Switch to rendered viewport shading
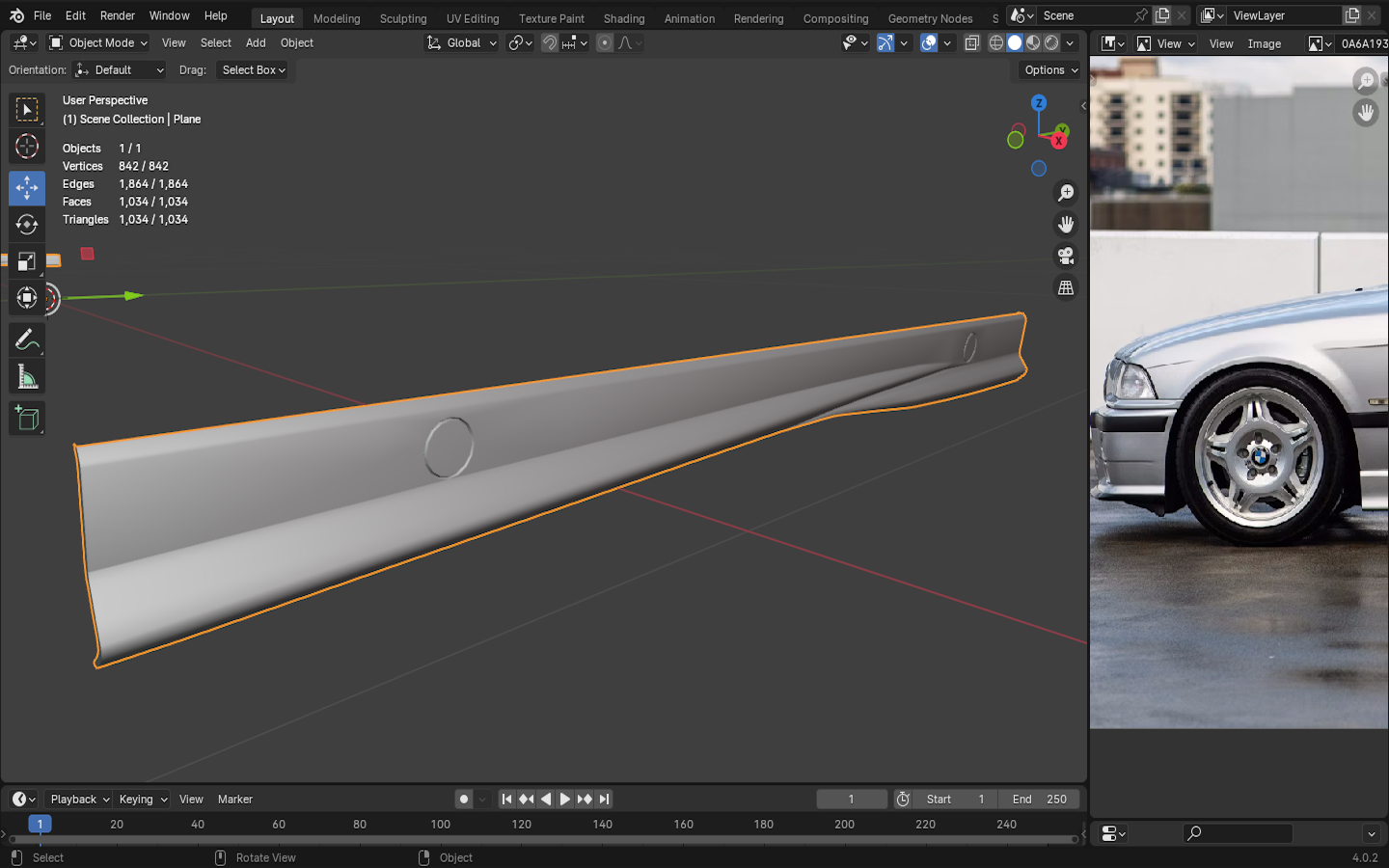 (1051, 42)
